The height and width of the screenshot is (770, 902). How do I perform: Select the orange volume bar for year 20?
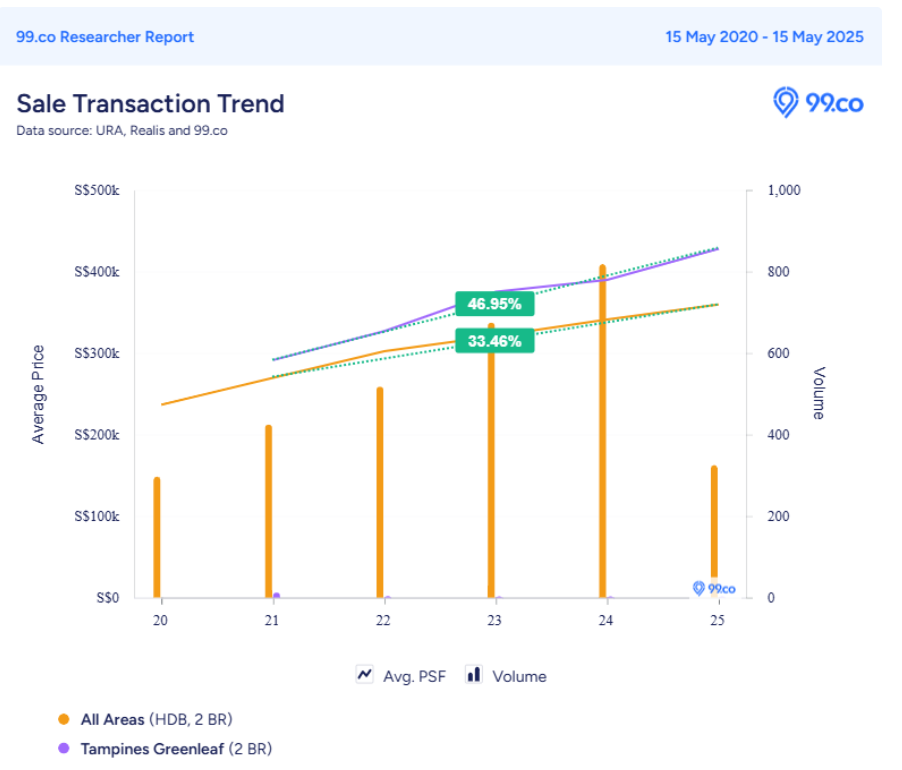tap(157, 540)
